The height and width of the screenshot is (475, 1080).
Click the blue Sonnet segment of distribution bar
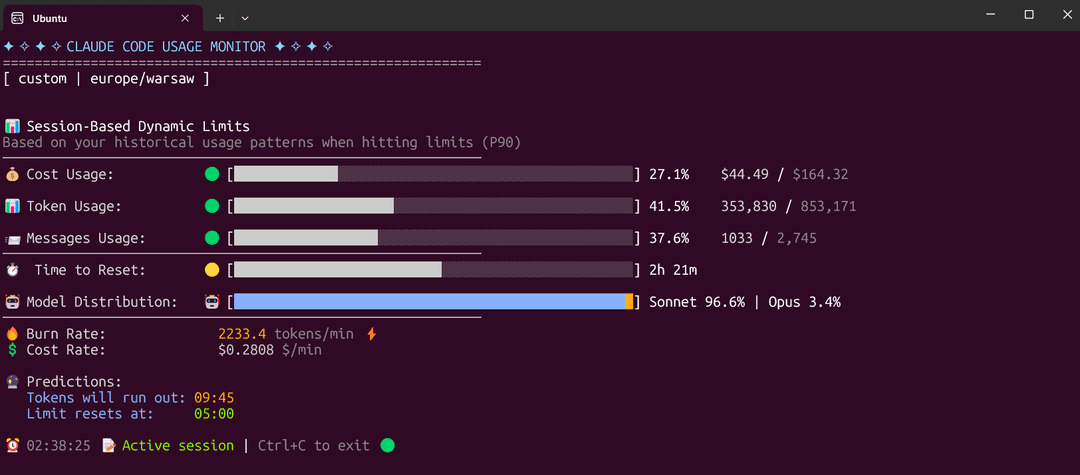click(x=429, y=302)
